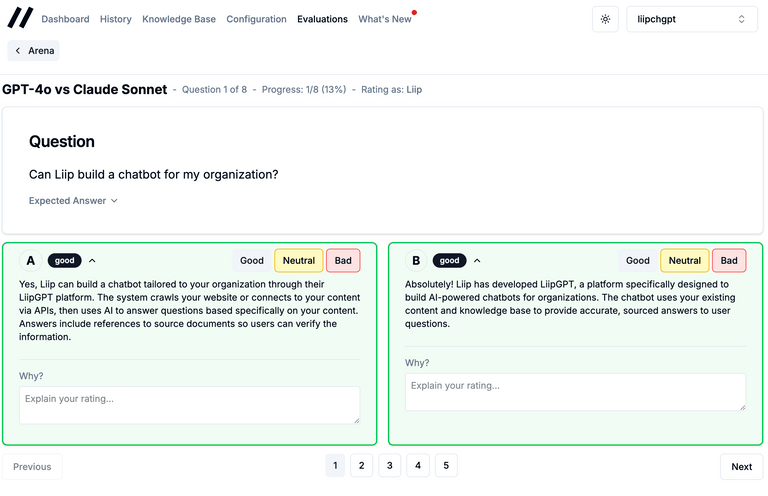Click the back arrow in Arena button

tap(18, 50)
